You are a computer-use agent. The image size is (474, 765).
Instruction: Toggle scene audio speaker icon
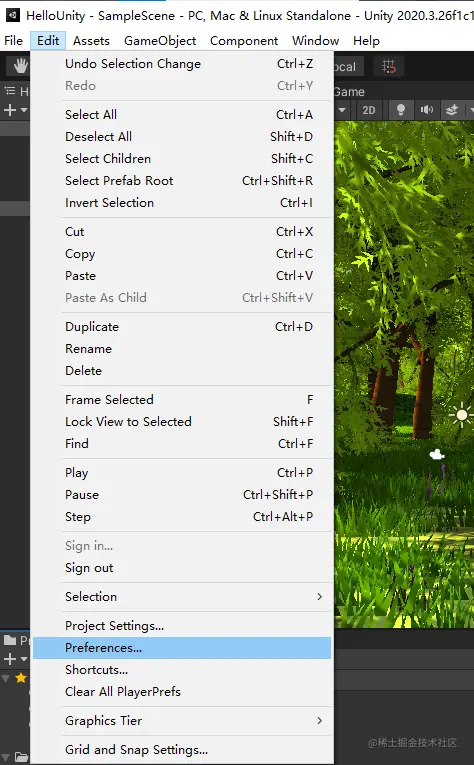(427, 110)
